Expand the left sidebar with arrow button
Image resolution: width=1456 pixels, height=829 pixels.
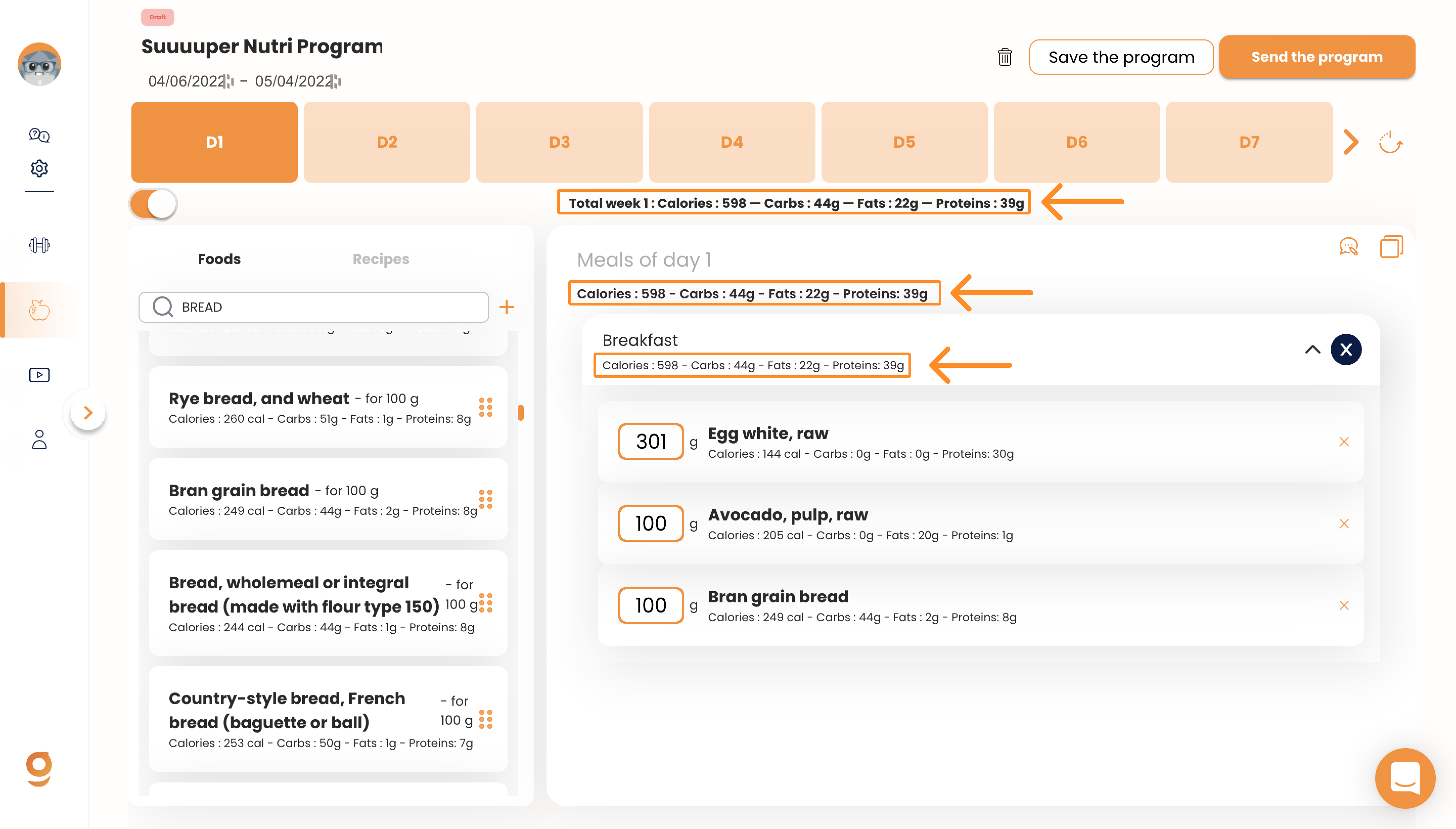click(88, 413)
